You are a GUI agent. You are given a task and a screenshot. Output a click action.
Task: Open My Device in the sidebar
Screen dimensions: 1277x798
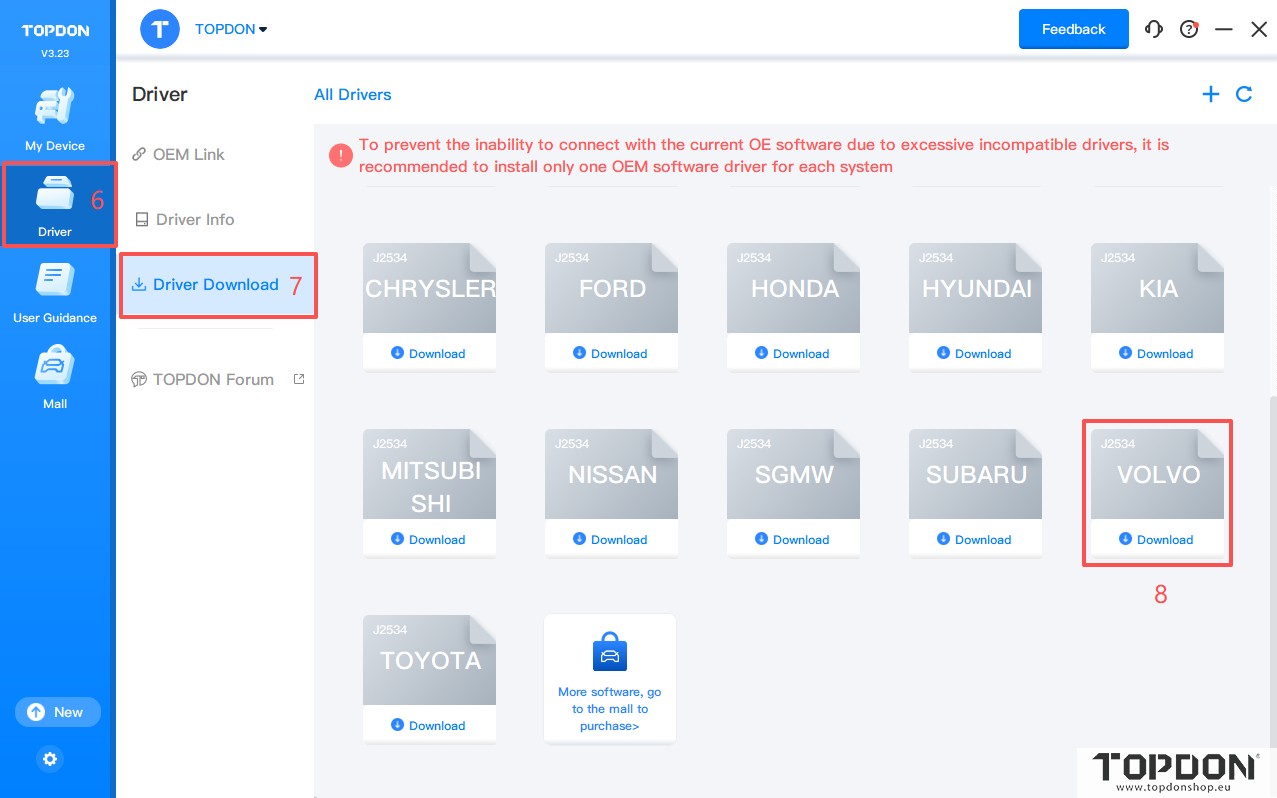click(x=55, y=120)
